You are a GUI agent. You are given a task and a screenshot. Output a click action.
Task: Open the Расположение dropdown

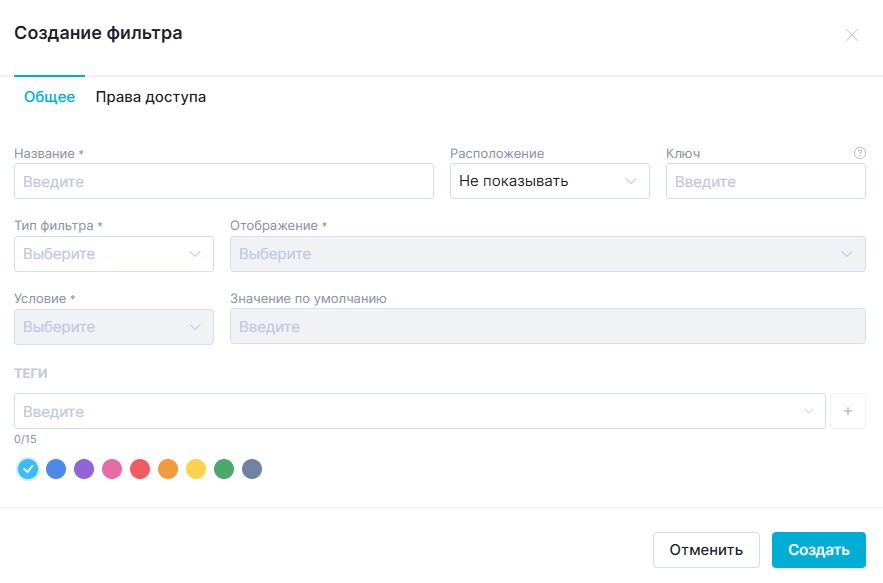[x=550, y=181]
